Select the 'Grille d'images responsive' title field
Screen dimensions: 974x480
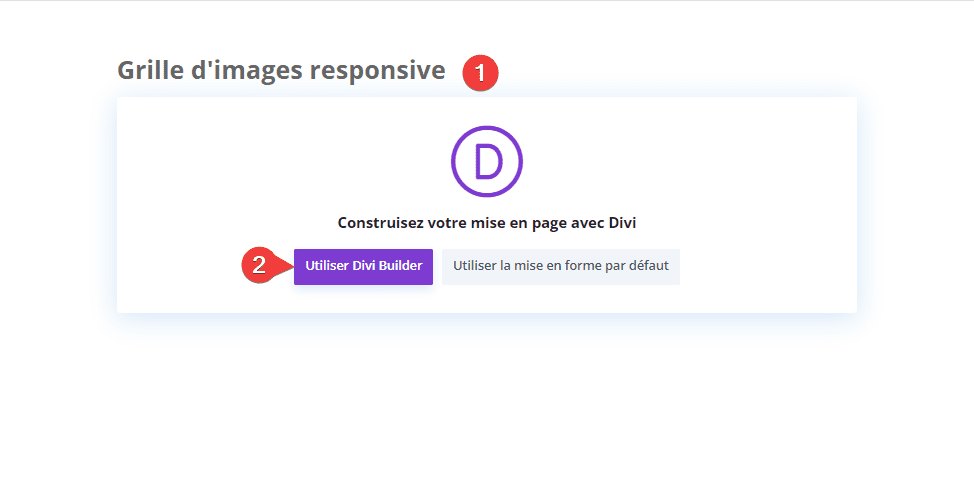pyautogui.click(x=281, y=71)
